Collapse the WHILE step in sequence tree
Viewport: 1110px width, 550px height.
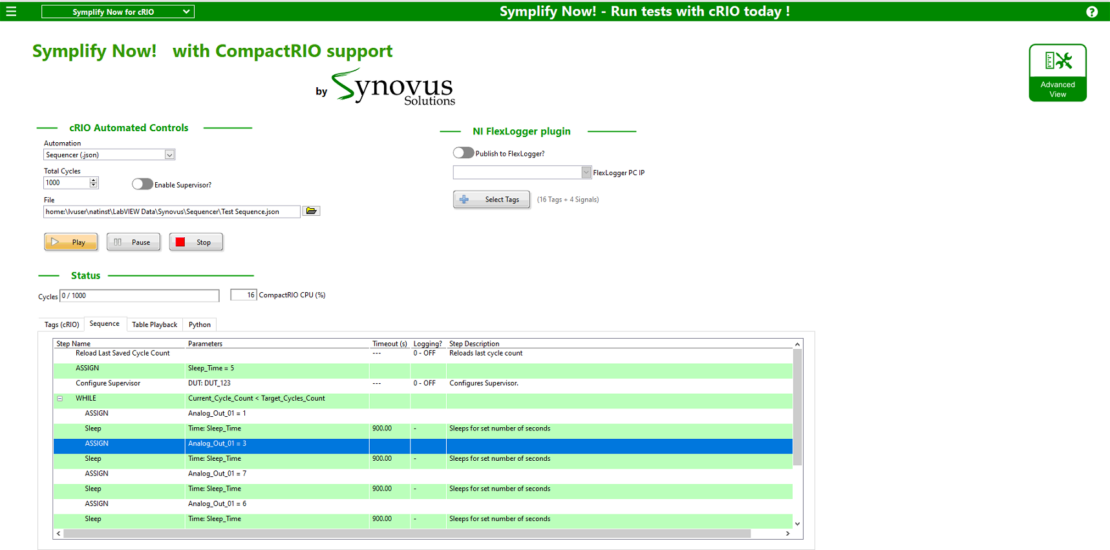(x=59, y=398)
